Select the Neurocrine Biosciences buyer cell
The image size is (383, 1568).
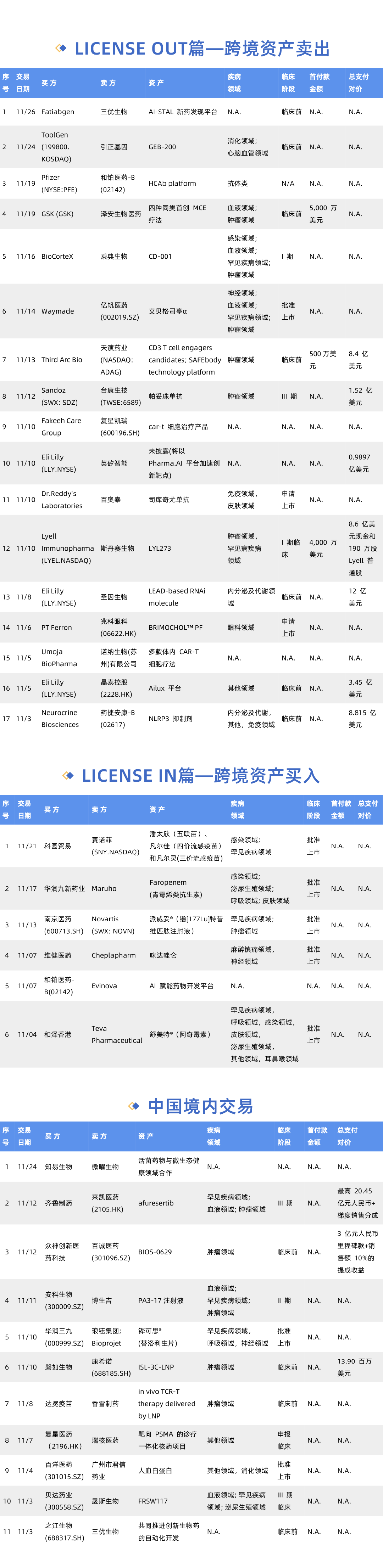pos(60,718)
